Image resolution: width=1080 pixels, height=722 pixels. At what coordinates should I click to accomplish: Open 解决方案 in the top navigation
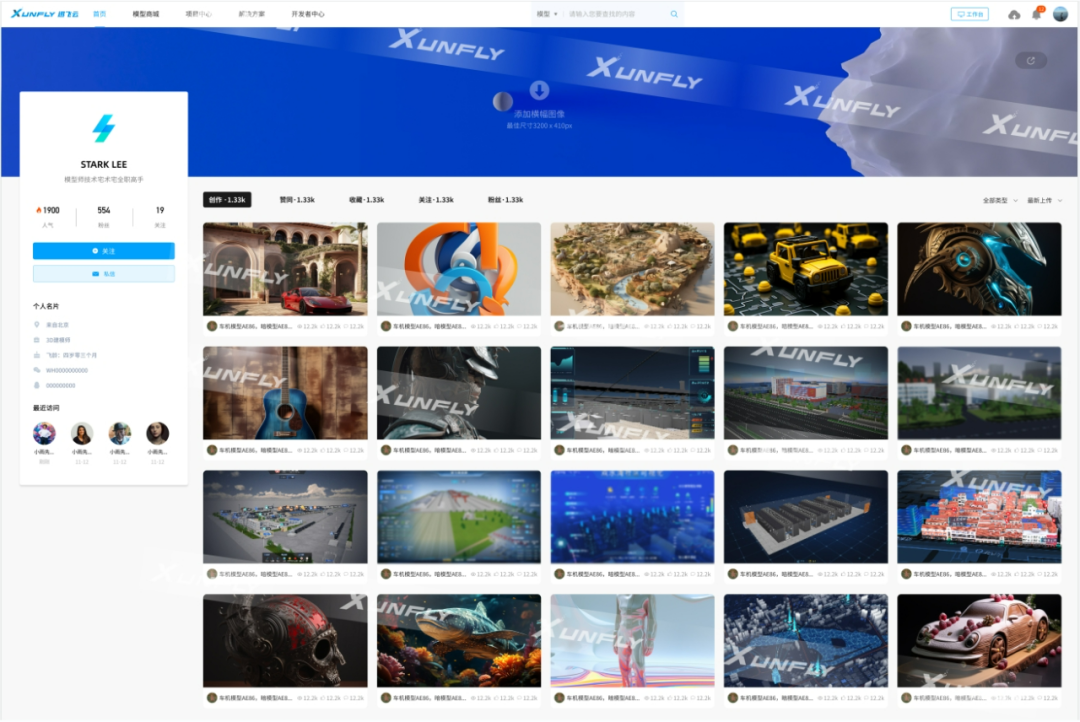[251, 14]
